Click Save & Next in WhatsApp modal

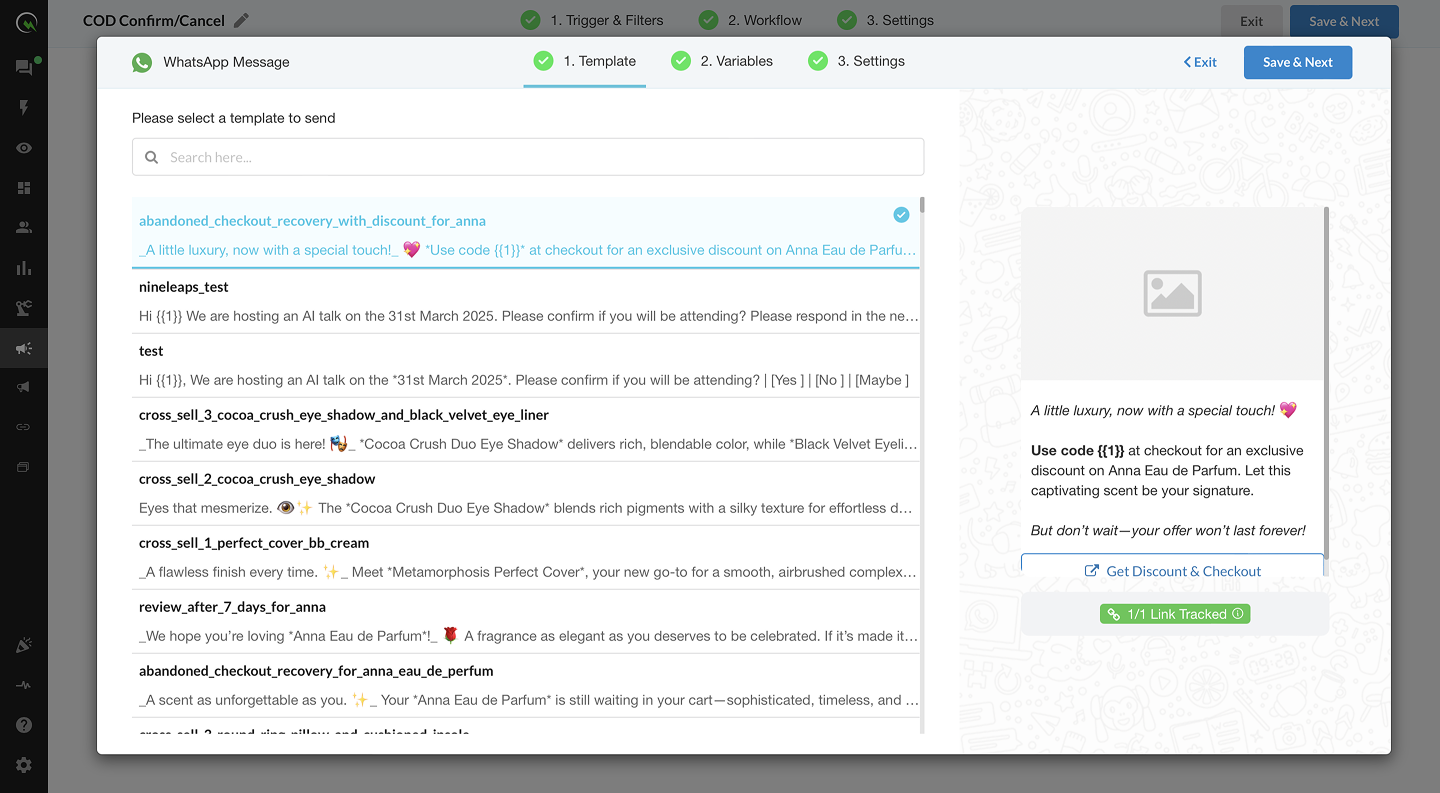(x=1297, y=62)
